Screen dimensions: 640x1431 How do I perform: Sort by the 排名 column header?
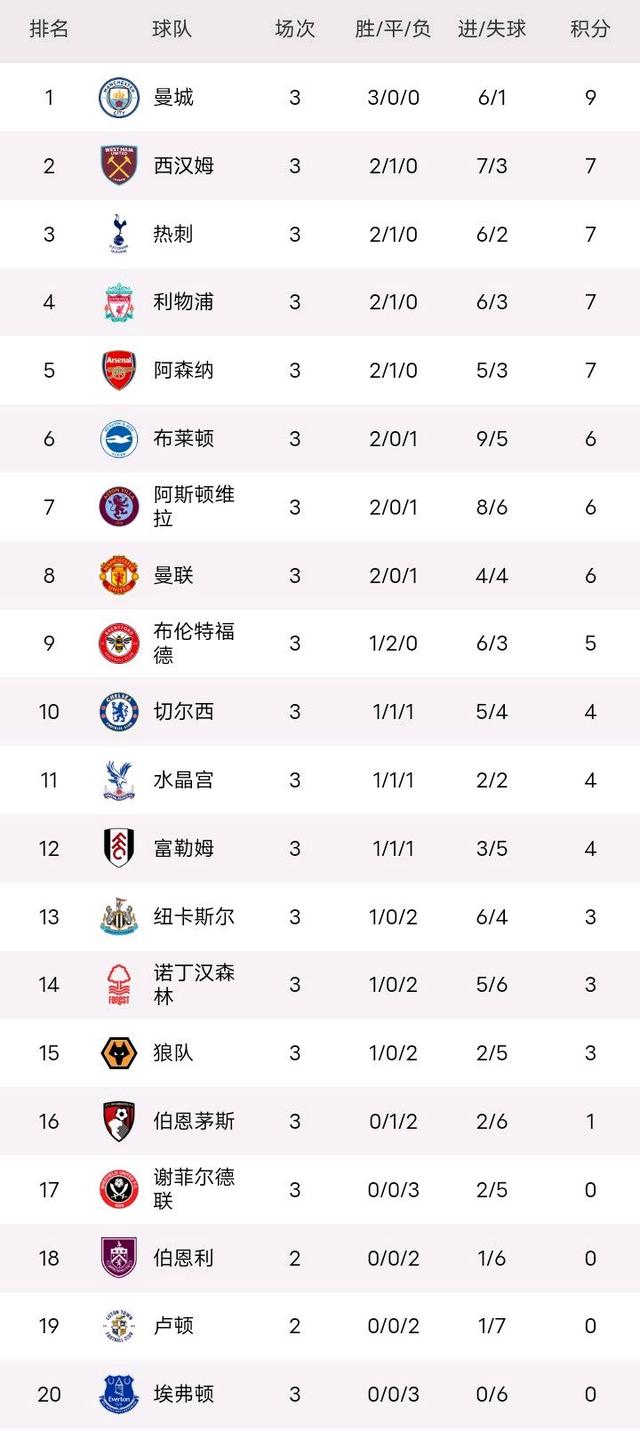[x=49, y=29]
